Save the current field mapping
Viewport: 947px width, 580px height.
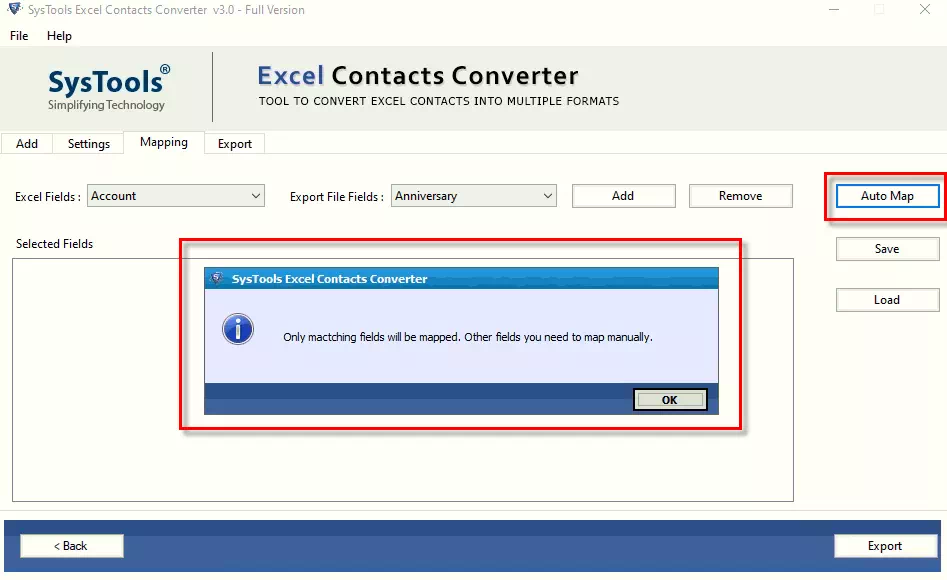pos(887,249)
